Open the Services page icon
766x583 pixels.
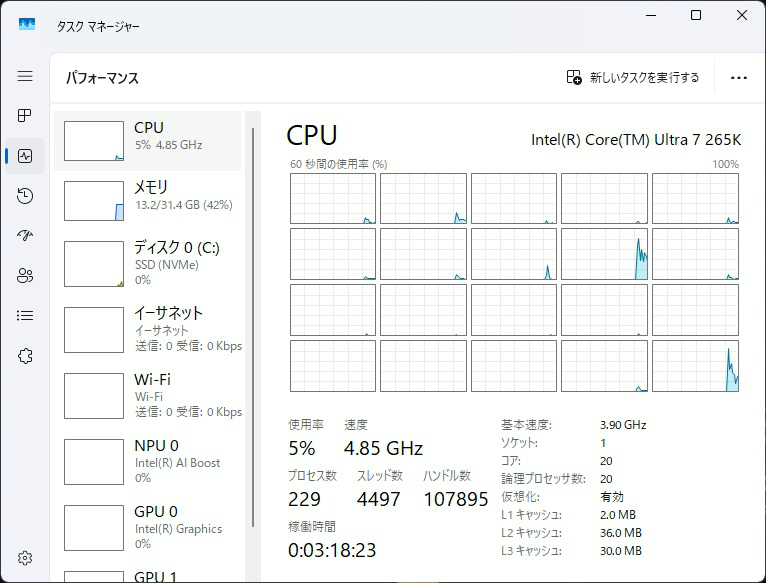click(25, 356)
